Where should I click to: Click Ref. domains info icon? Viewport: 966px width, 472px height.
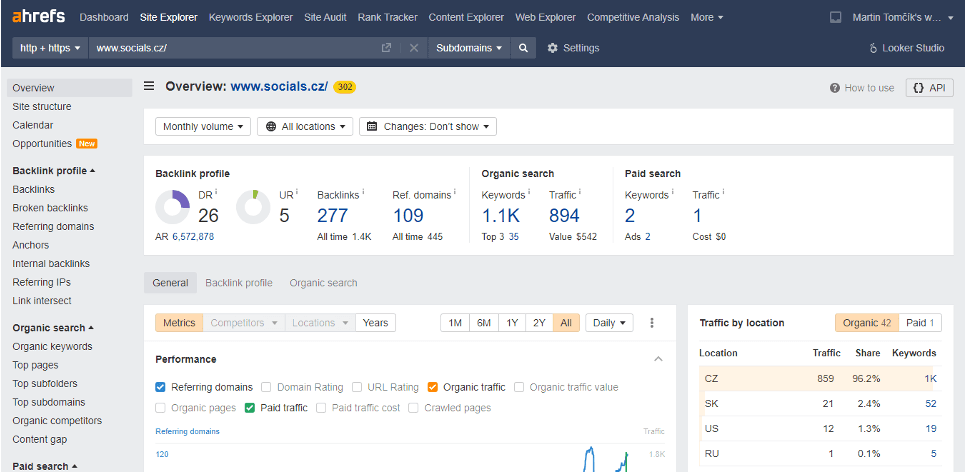[x=455, y=192]
